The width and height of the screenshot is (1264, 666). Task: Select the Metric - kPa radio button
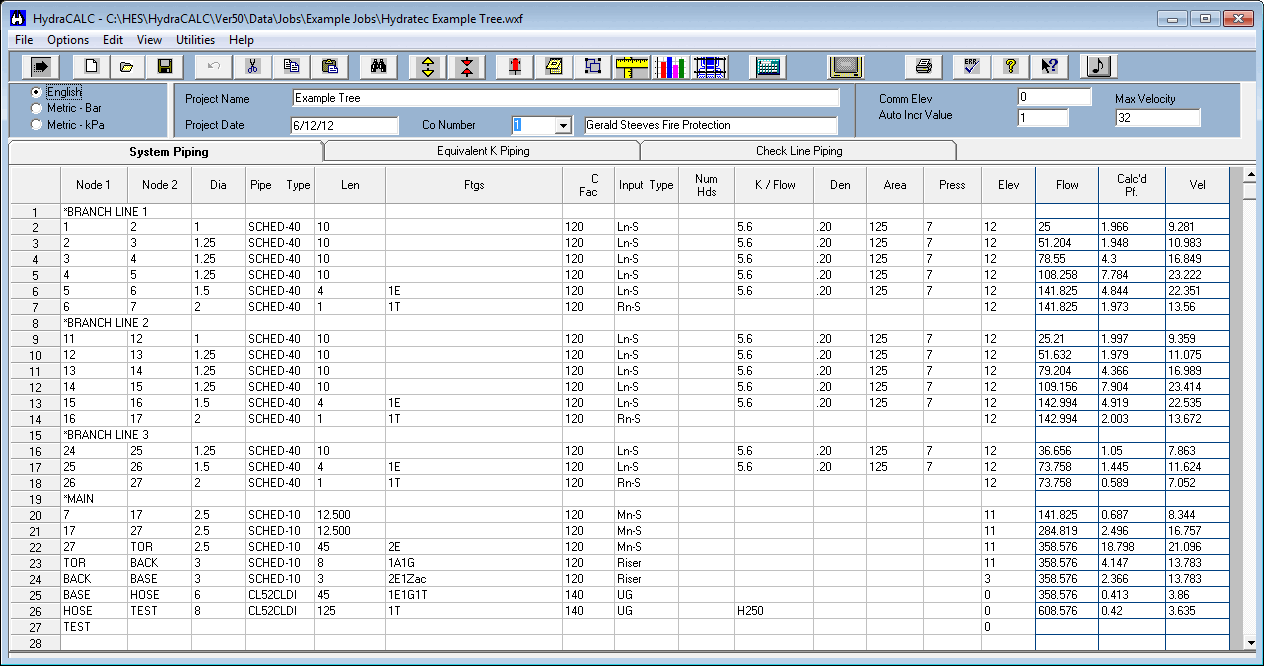(37, 125)
